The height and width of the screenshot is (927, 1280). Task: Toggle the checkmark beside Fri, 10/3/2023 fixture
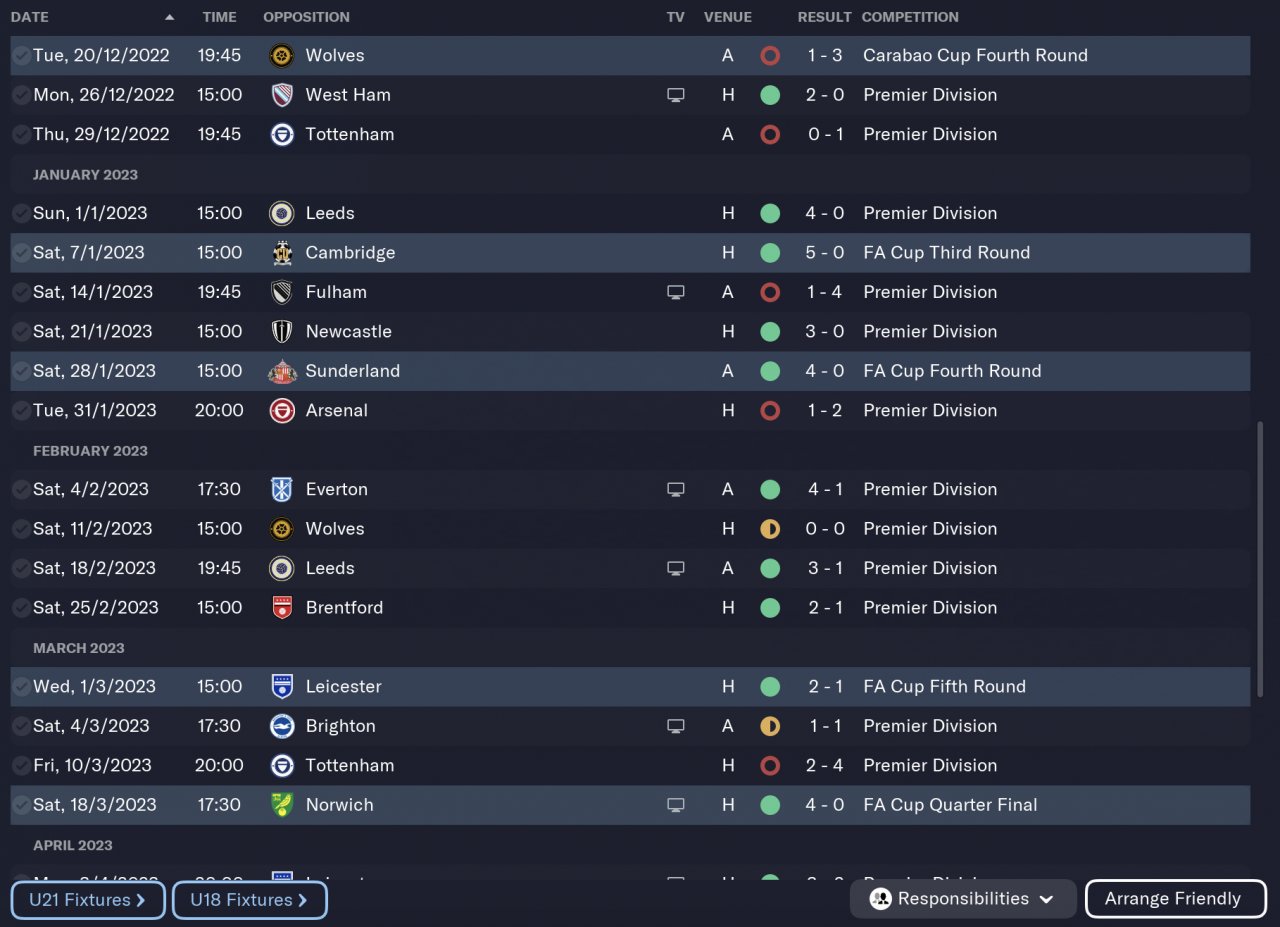click(21, 766)
